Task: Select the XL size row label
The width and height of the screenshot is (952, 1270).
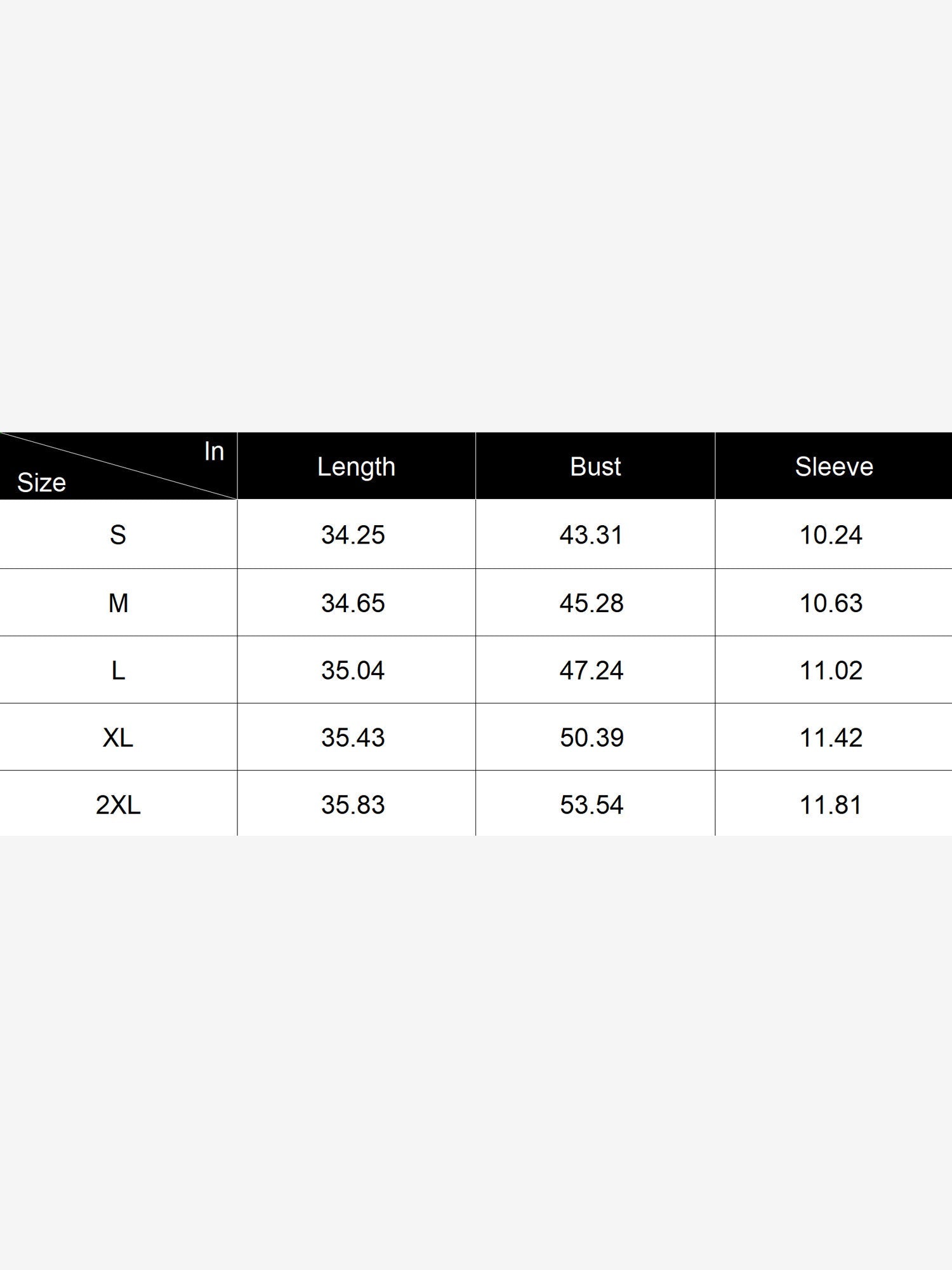Action: coord(118,737)
